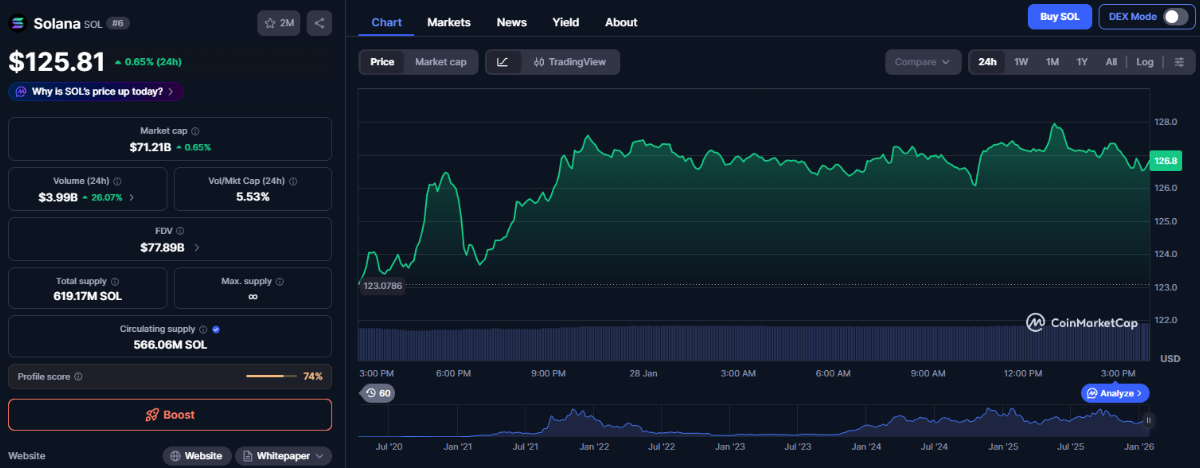Click the Market cap info icon
Viewport: 1200px width, 468px height.
[195, 131]
